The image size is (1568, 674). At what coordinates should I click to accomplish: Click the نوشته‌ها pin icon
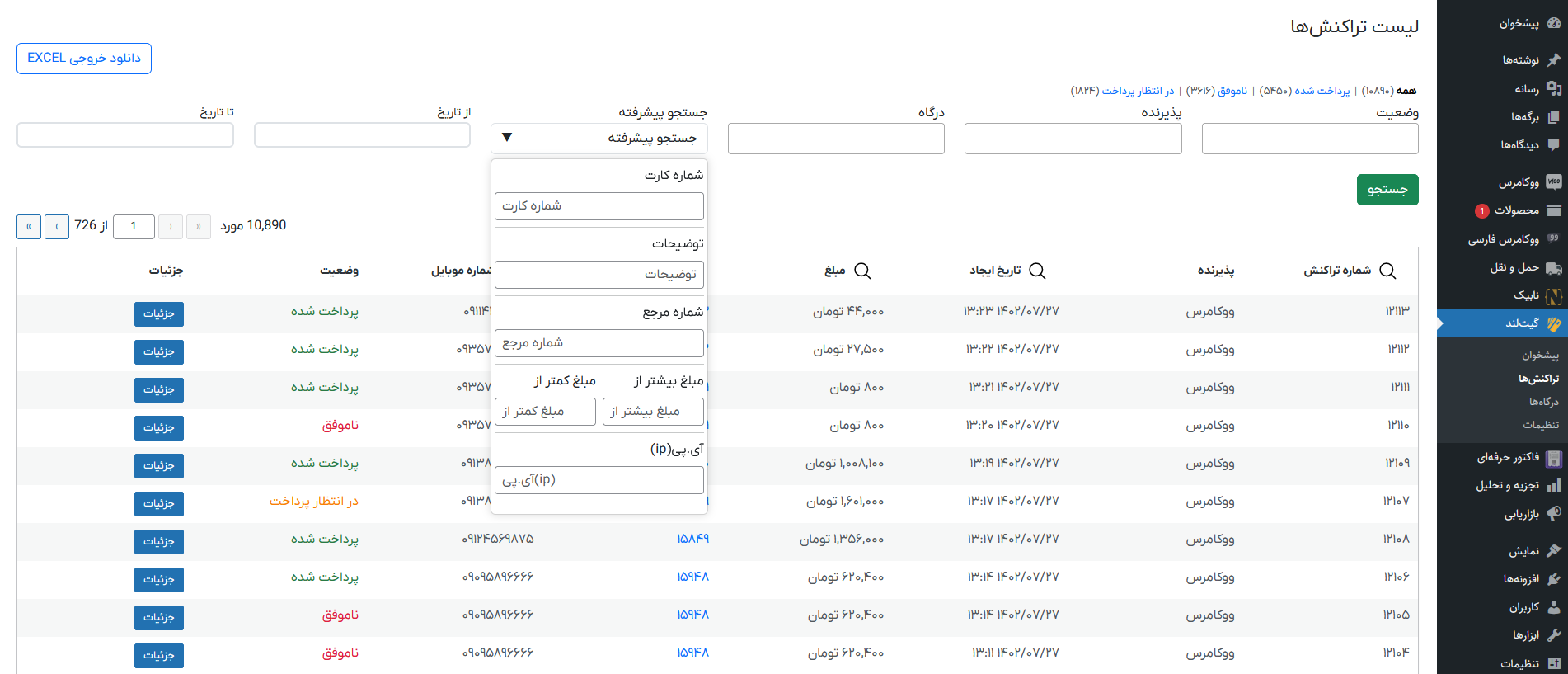click(1553, 59)
